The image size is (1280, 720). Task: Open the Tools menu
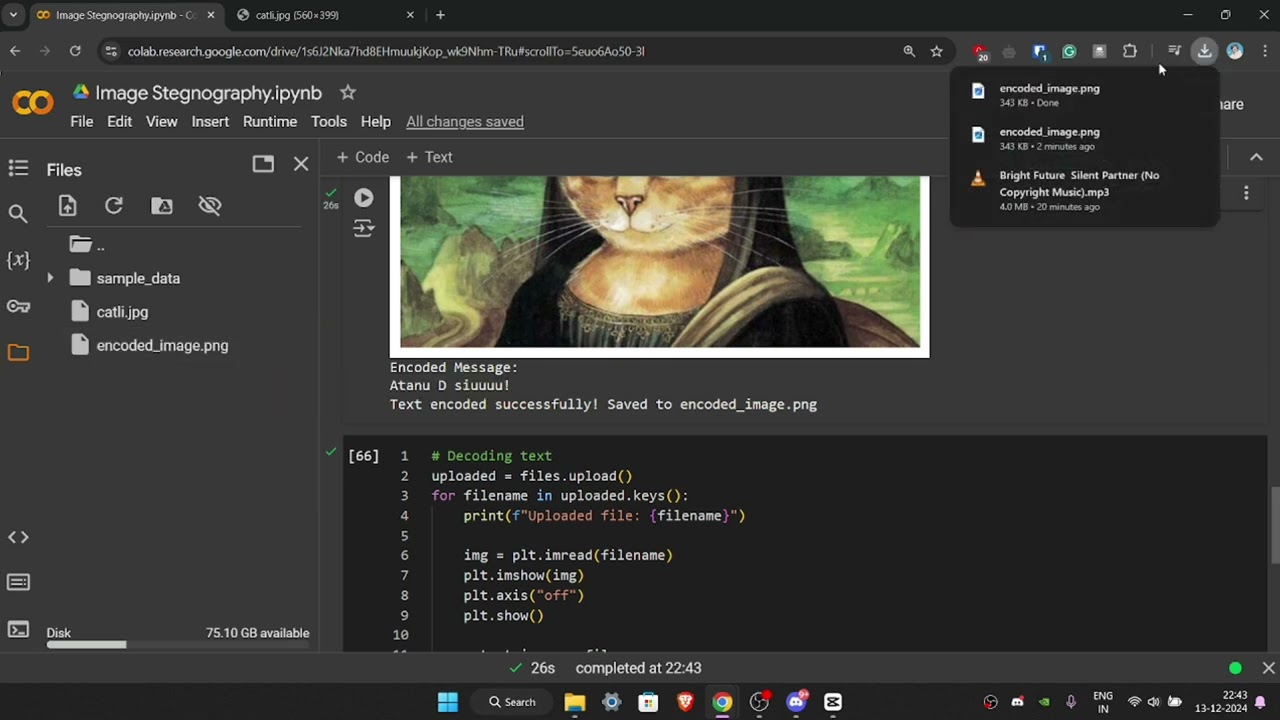pyautogui.click(x=328, y=121)
